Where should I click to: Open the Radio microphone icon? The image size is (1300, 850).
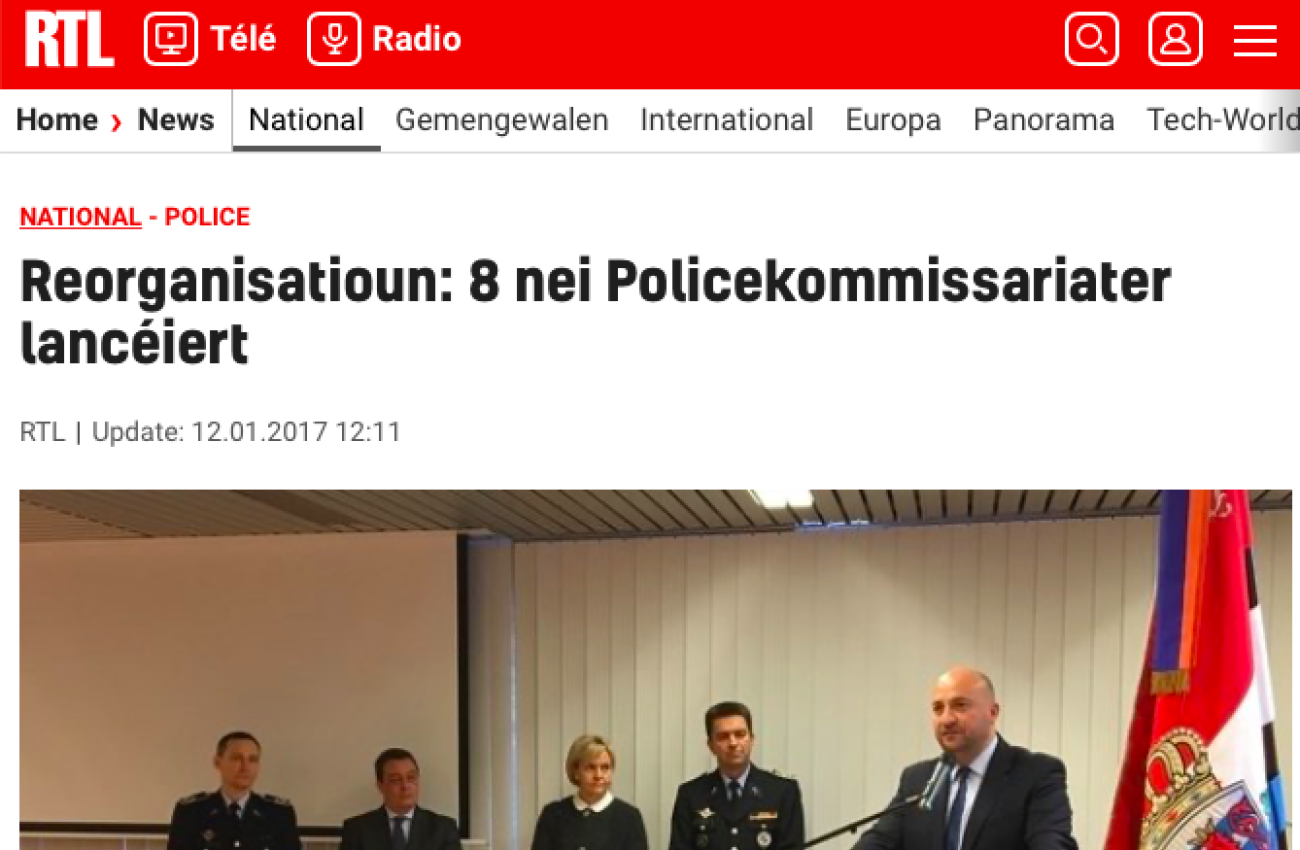[334, 40]
